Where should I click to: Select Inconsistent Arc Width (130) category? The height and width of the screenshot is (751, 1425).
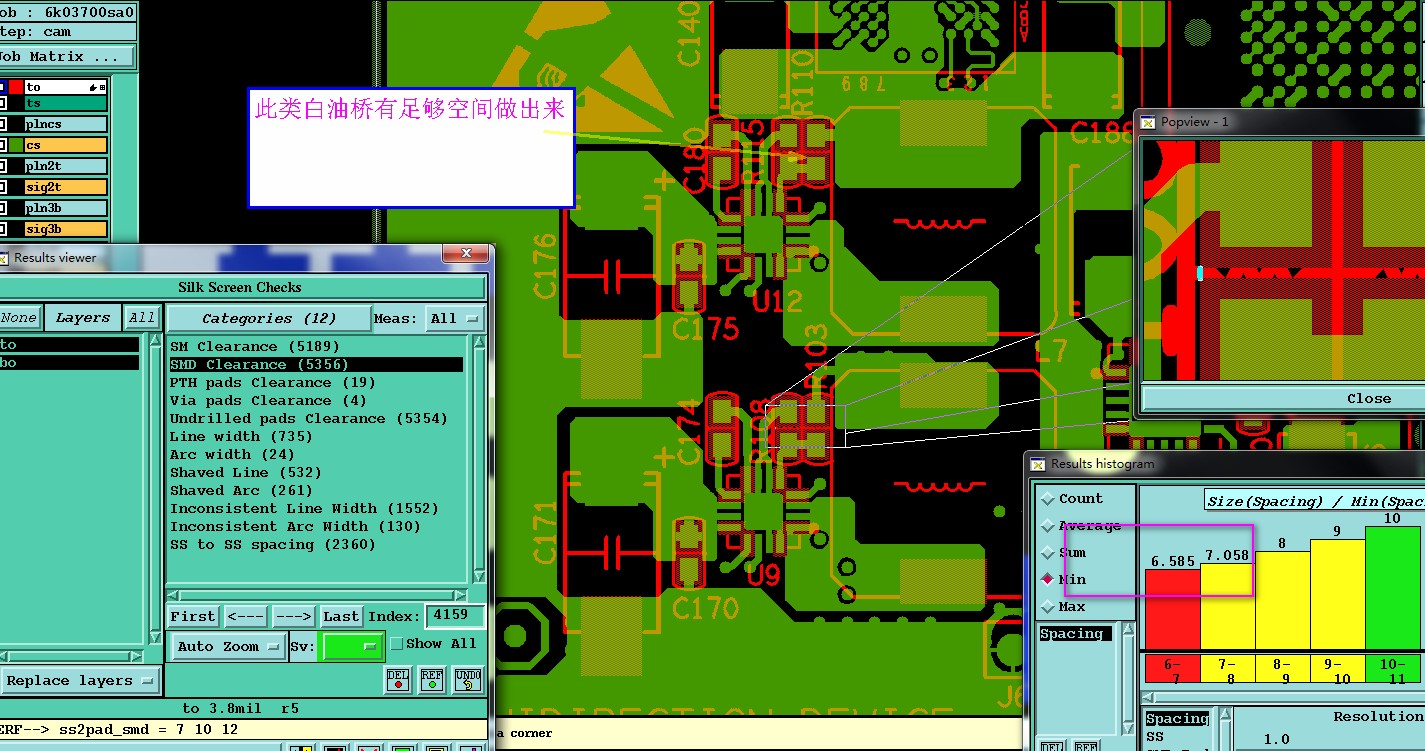tap(295, 527)
